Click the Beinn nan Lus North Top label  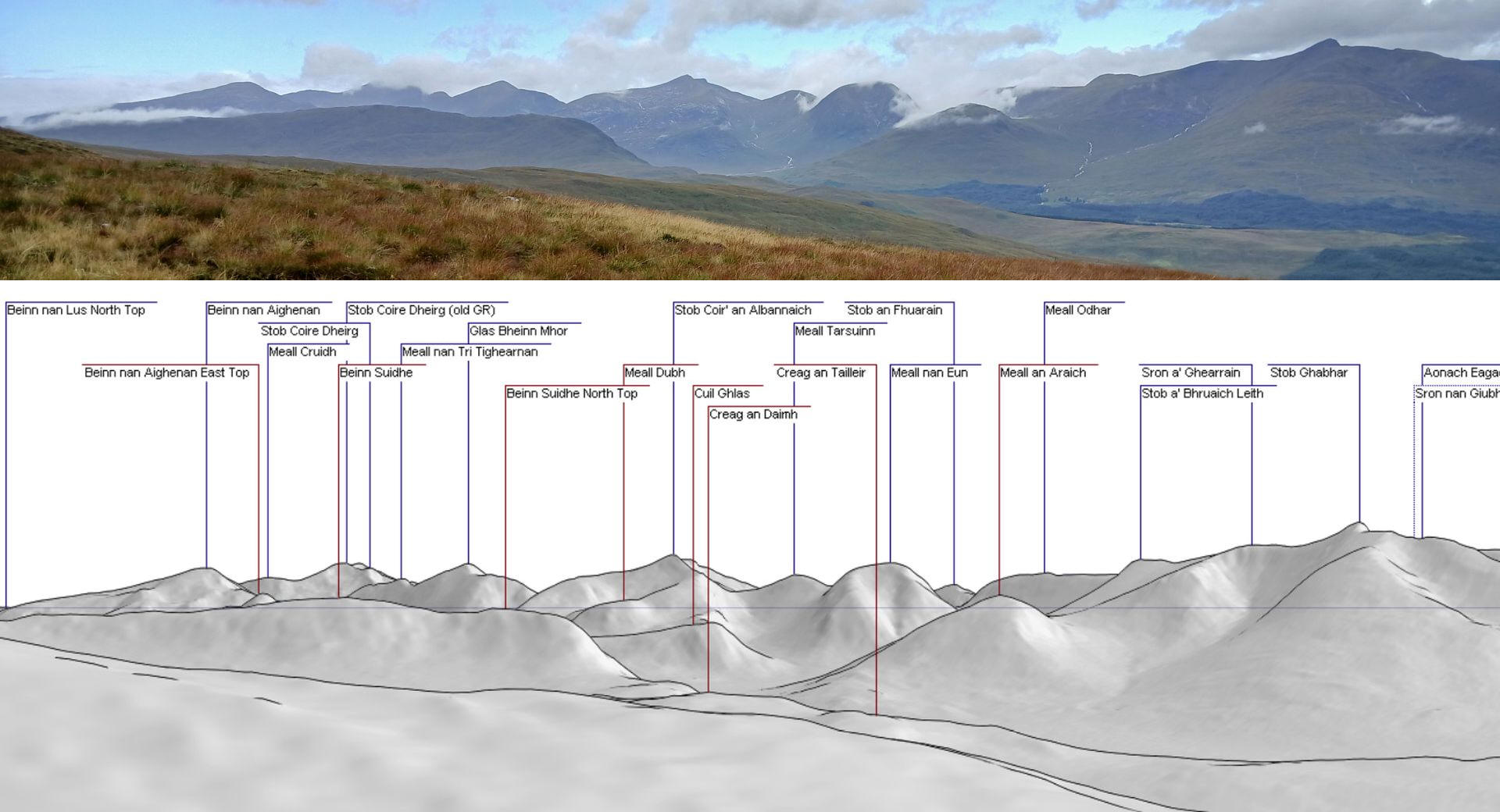pos(76,310)
